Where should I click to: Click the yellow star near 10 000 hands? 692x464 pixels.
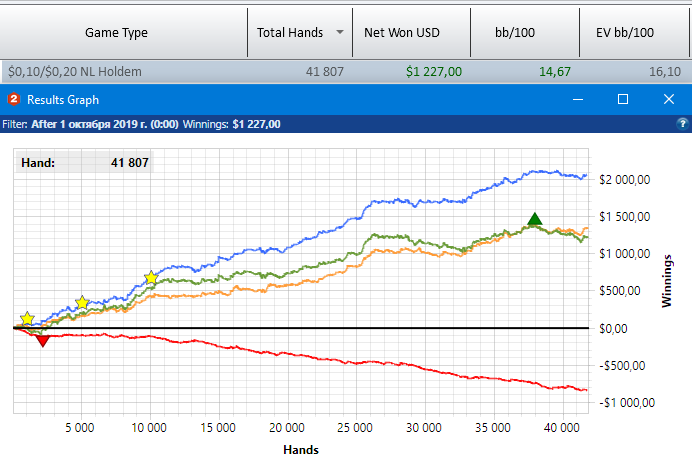[151, 278]
